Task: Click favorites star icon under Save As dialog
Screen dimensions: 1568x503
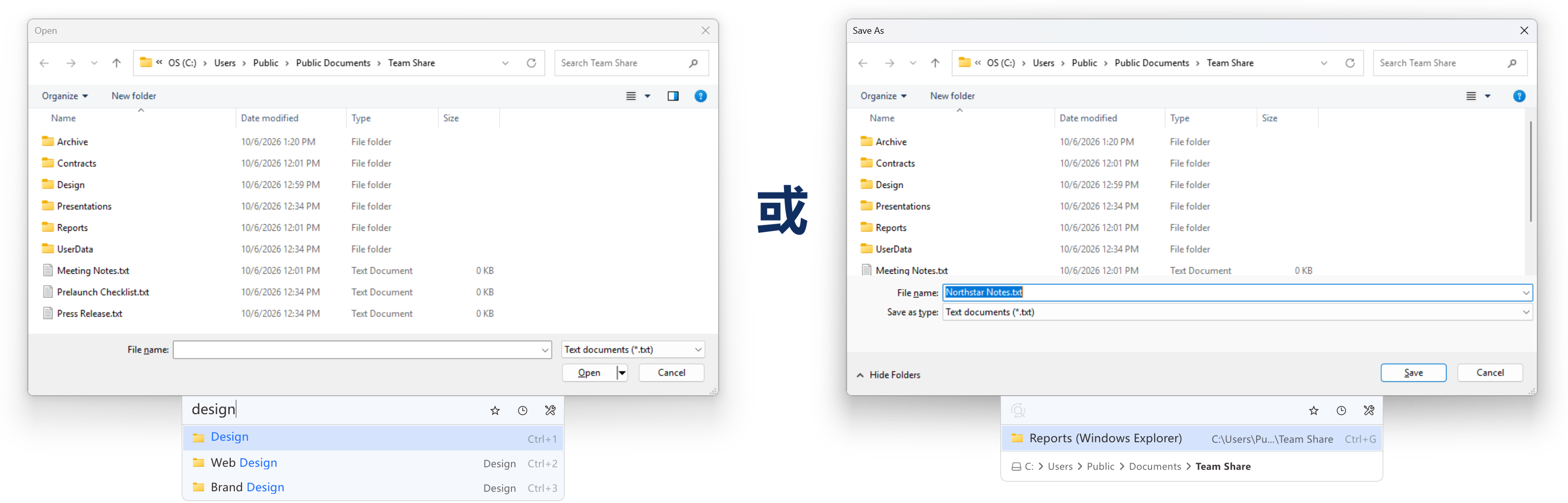Action: tap(1314, 411)
